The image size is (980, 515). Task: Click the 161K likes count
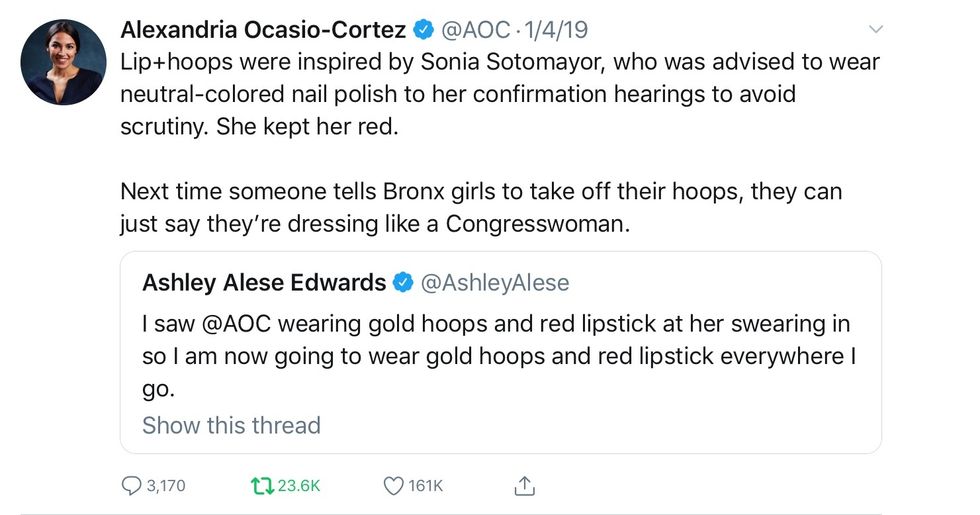pos(426,486)
